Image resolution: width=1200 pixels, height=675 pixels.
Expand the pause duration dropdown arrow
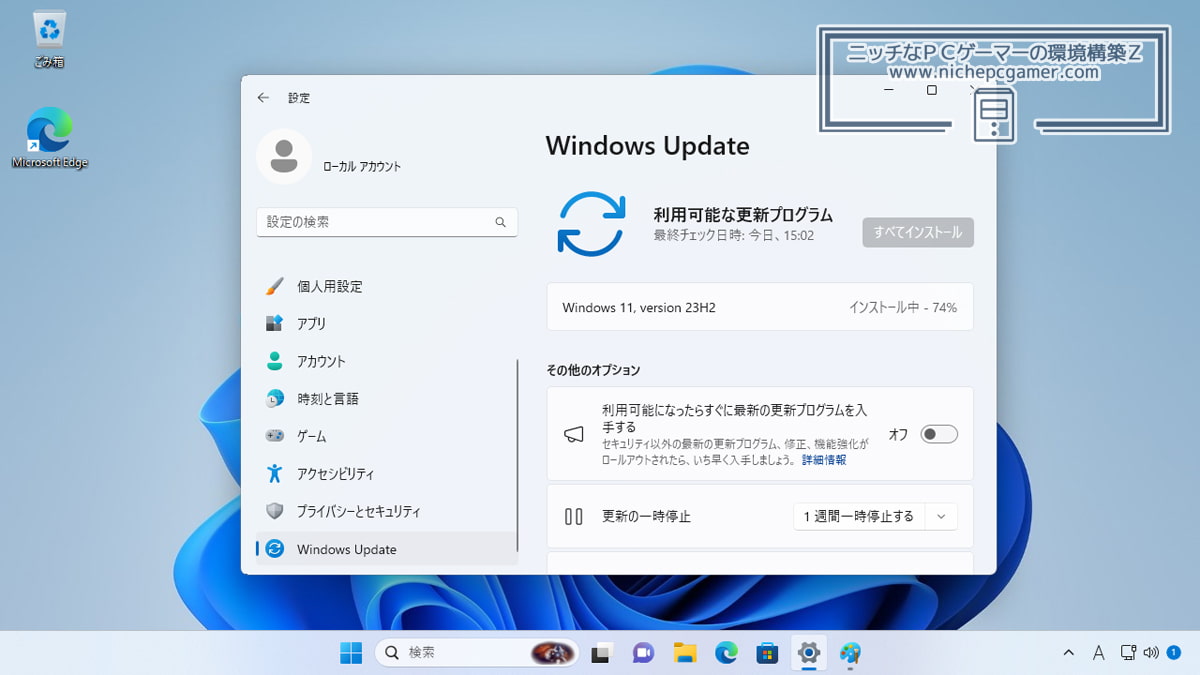pos(940,517)
